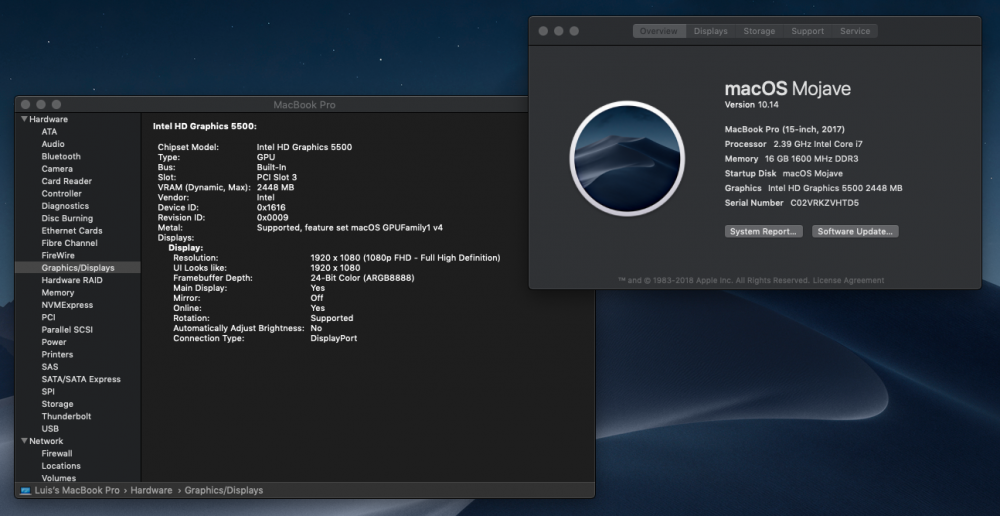Open the Service tab

click(x=855, y=31)
